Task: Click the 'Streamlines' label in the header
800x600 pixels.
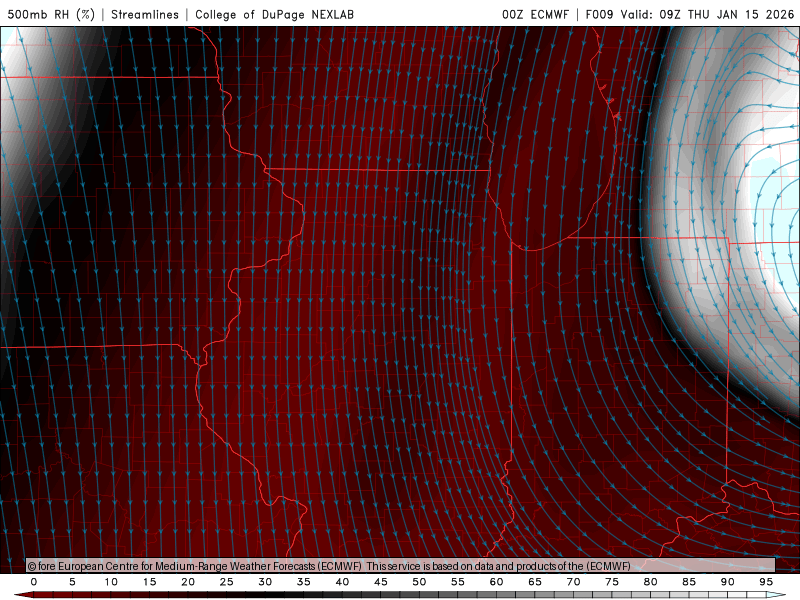Action: tap(145, 15)
